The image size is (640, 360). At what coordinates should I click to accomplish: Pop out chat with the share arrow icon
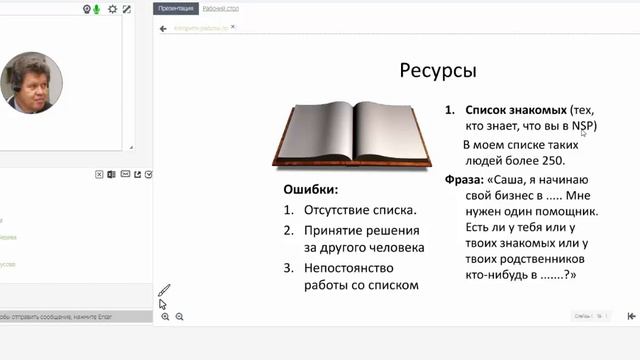click(x=138, y=174)
